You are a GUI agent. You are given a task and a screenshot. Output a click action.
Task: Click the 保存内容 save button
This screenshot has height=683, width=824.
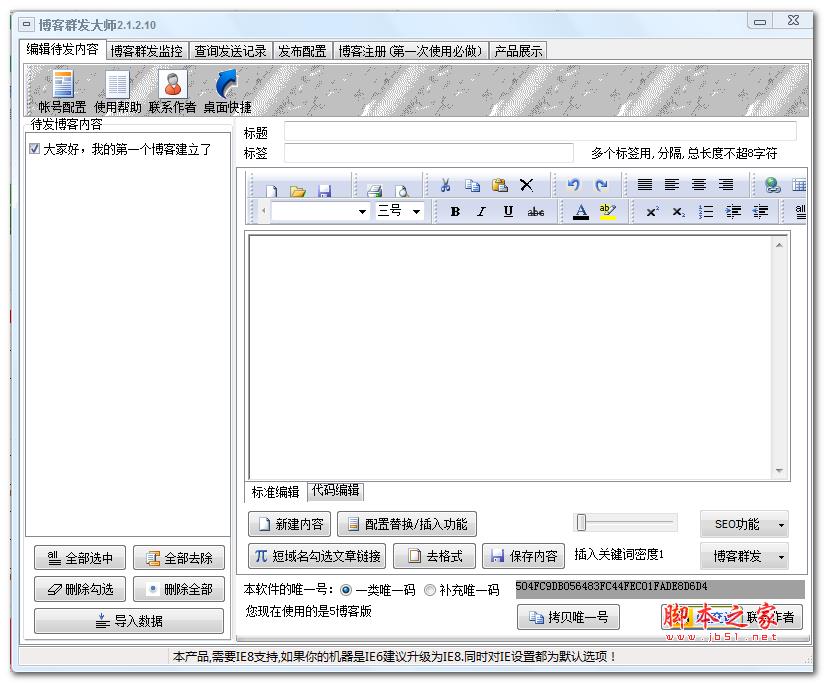point(524,556)
